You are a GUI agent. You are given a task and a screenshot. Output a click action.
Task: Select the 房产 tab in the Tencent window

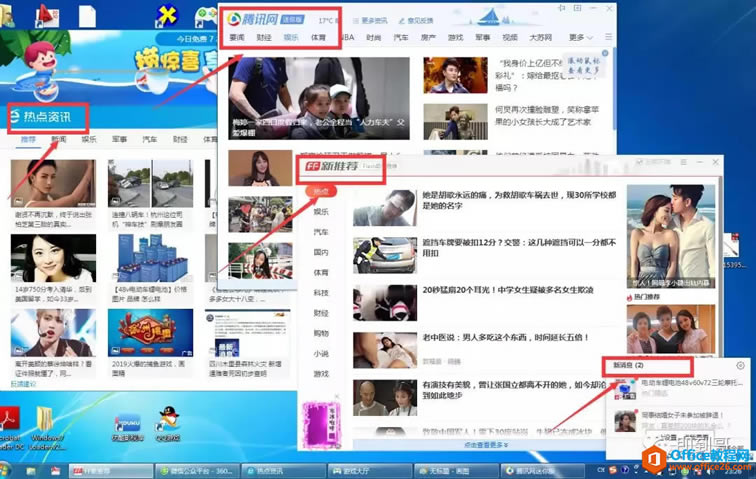tap(428, 38)
